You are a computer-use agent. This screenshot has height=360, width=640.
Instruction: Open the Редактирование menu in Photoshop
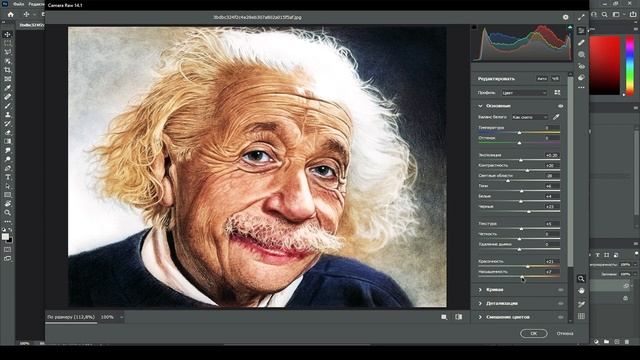click(36, 4)
